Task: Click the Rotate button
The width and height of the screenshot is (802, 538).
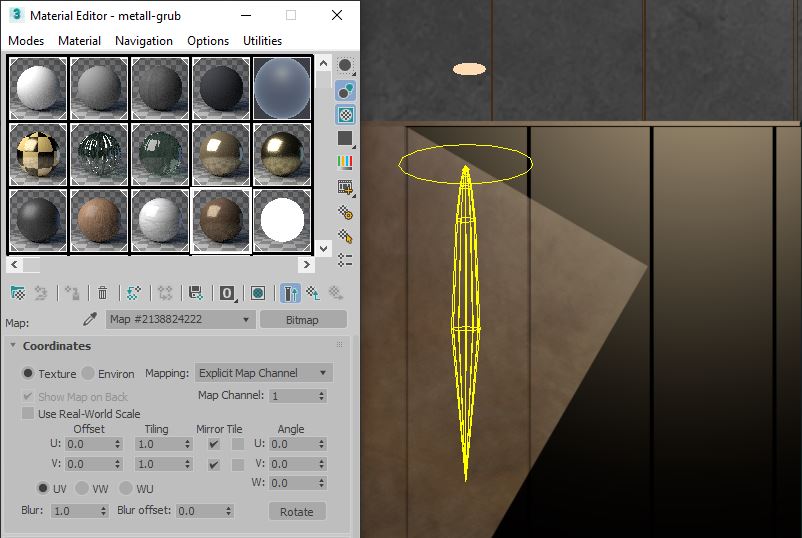Action: point(297,511)
